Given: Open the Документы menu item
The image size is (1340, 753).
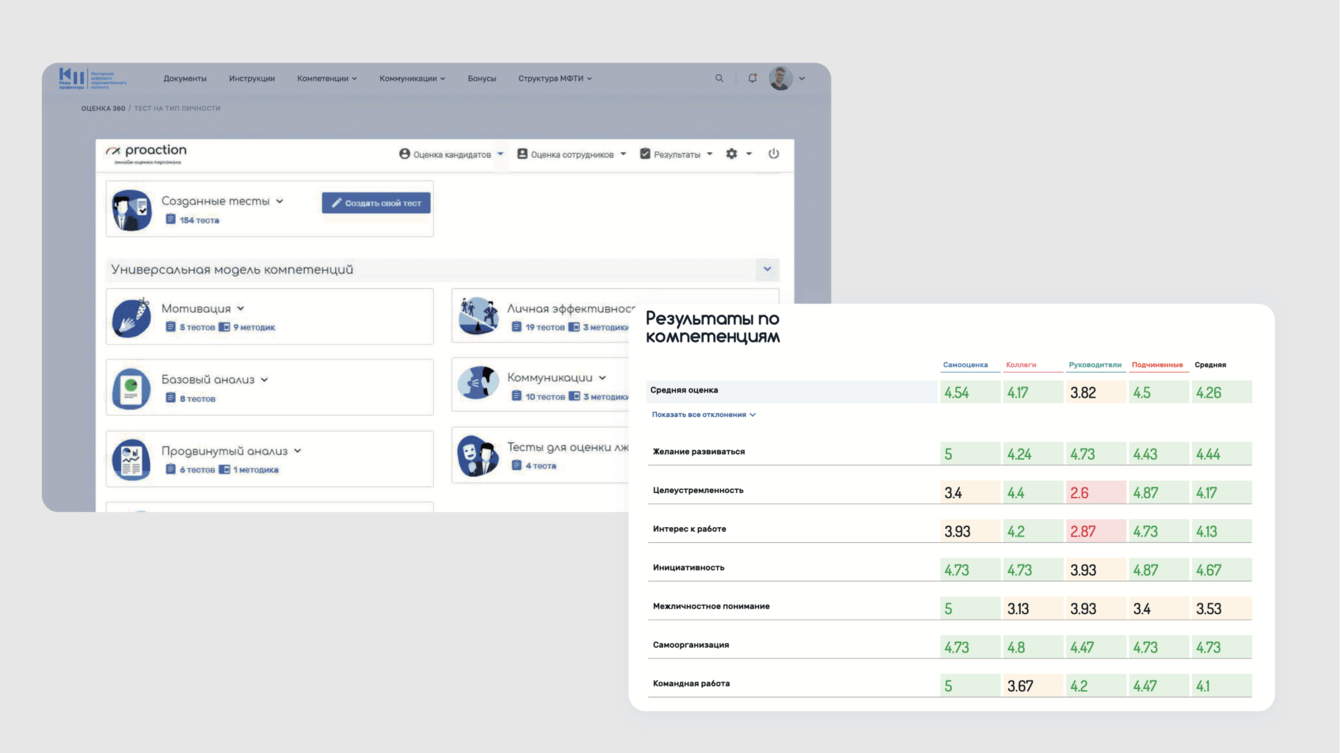Looking at the screenshot, I should (x=185, y=78).
